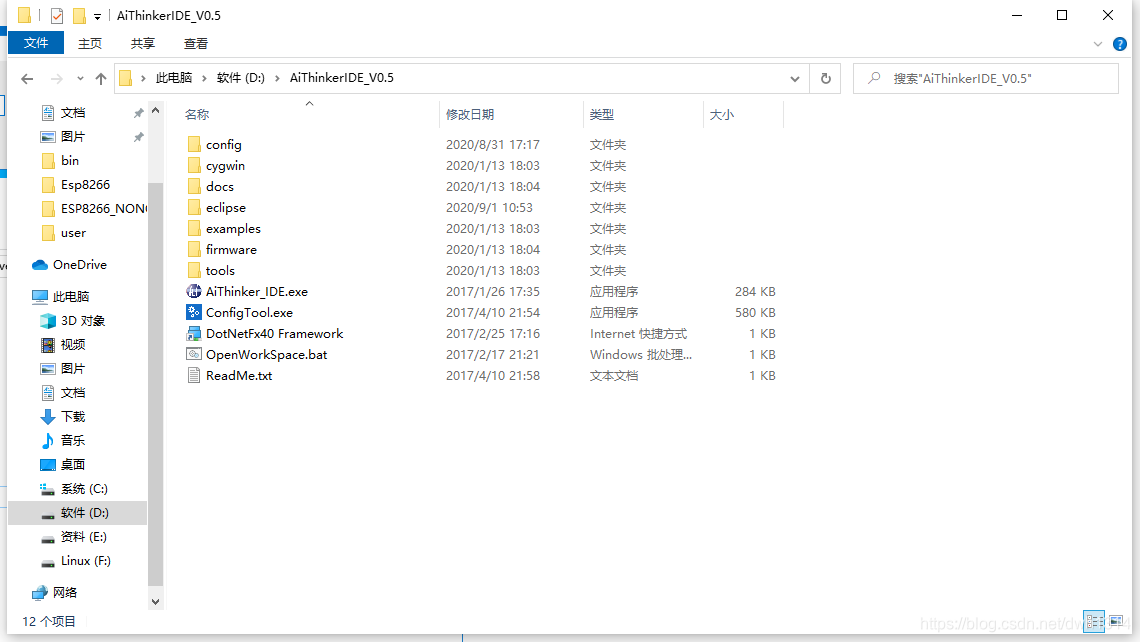Expand the root breadcrumb chevron before 此电脑
This screenshot has height=642, width=1140.
tap(143, 78)
